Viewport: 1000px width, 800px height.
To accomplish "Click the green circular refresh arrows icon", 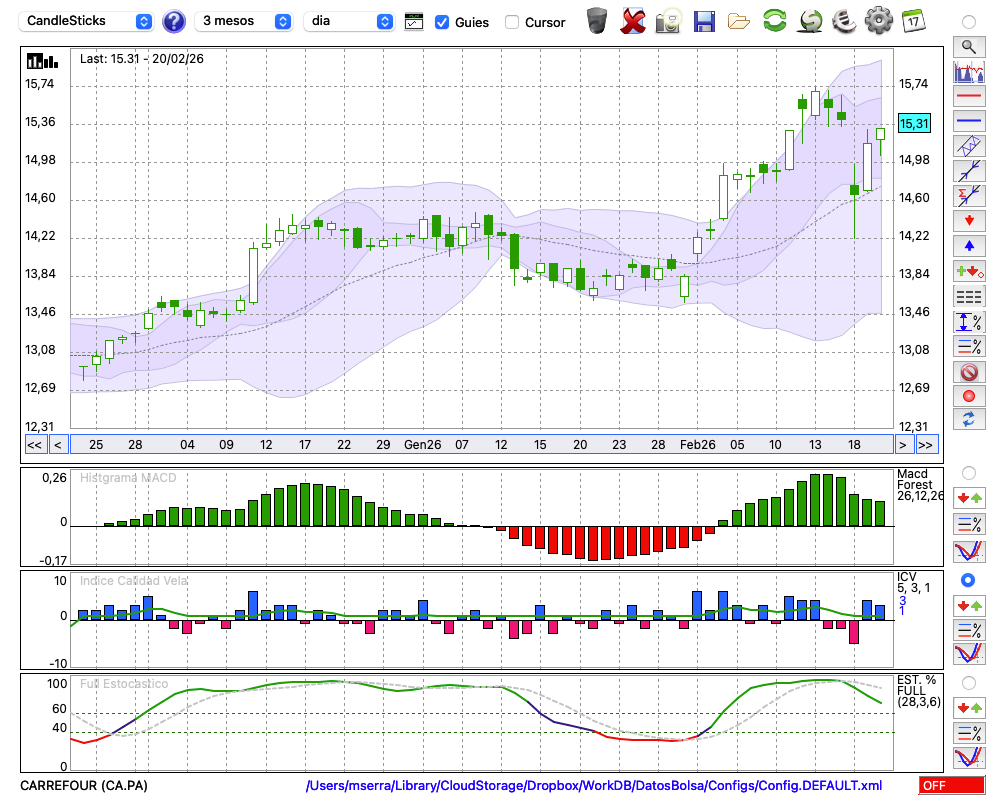I will click(774, 21).
